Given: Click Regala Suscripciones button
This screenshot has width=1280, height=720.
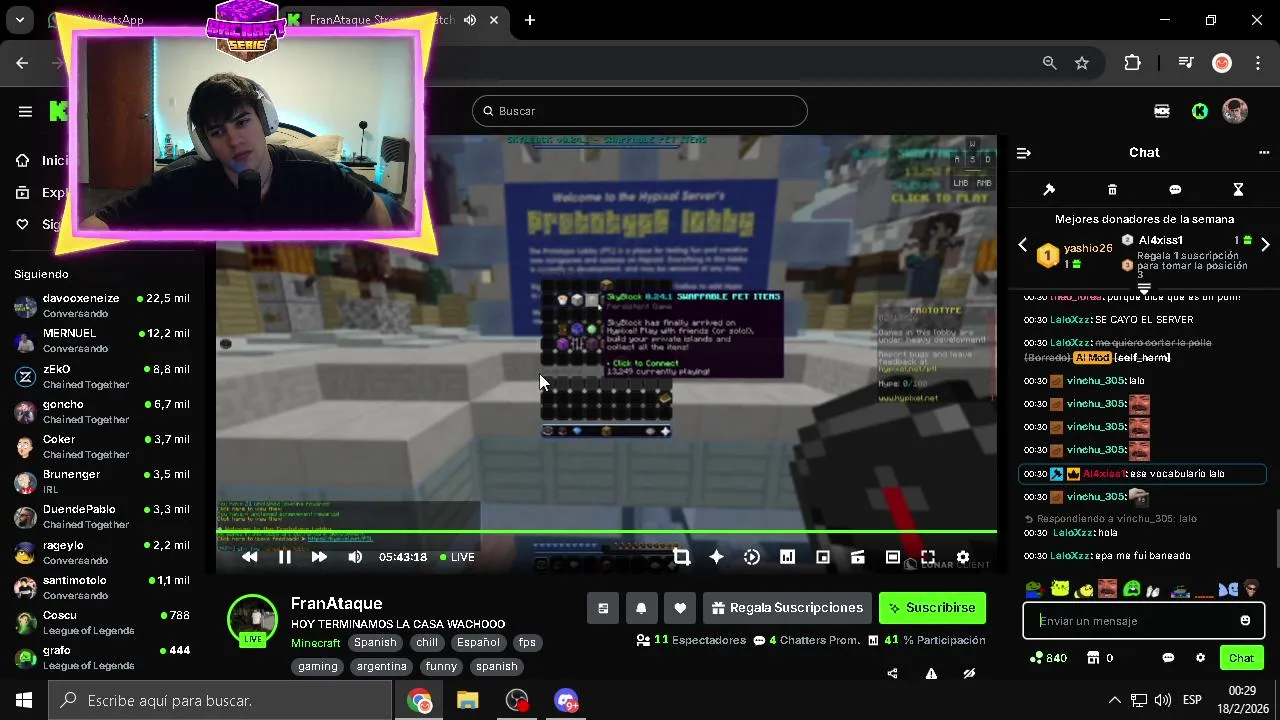Looking at the screenshot, I should pos(786,608).
